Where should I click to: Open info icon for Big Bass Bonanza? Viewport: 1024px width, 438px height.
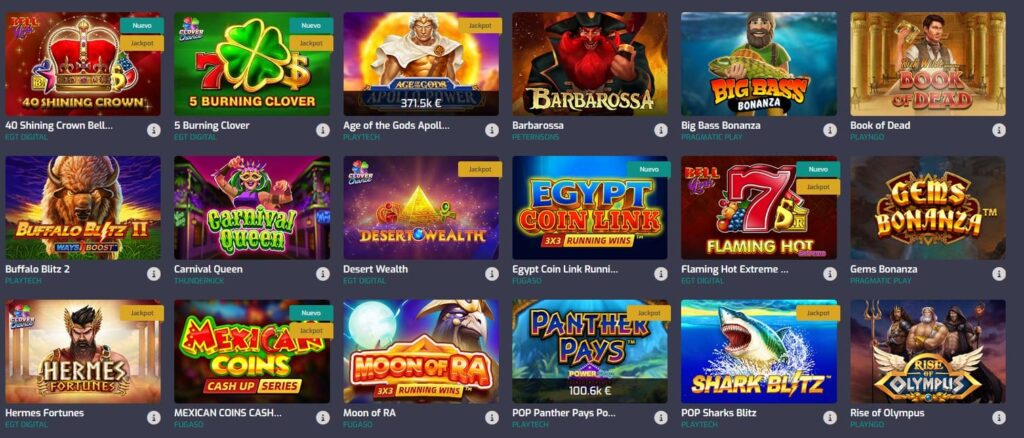829,130
